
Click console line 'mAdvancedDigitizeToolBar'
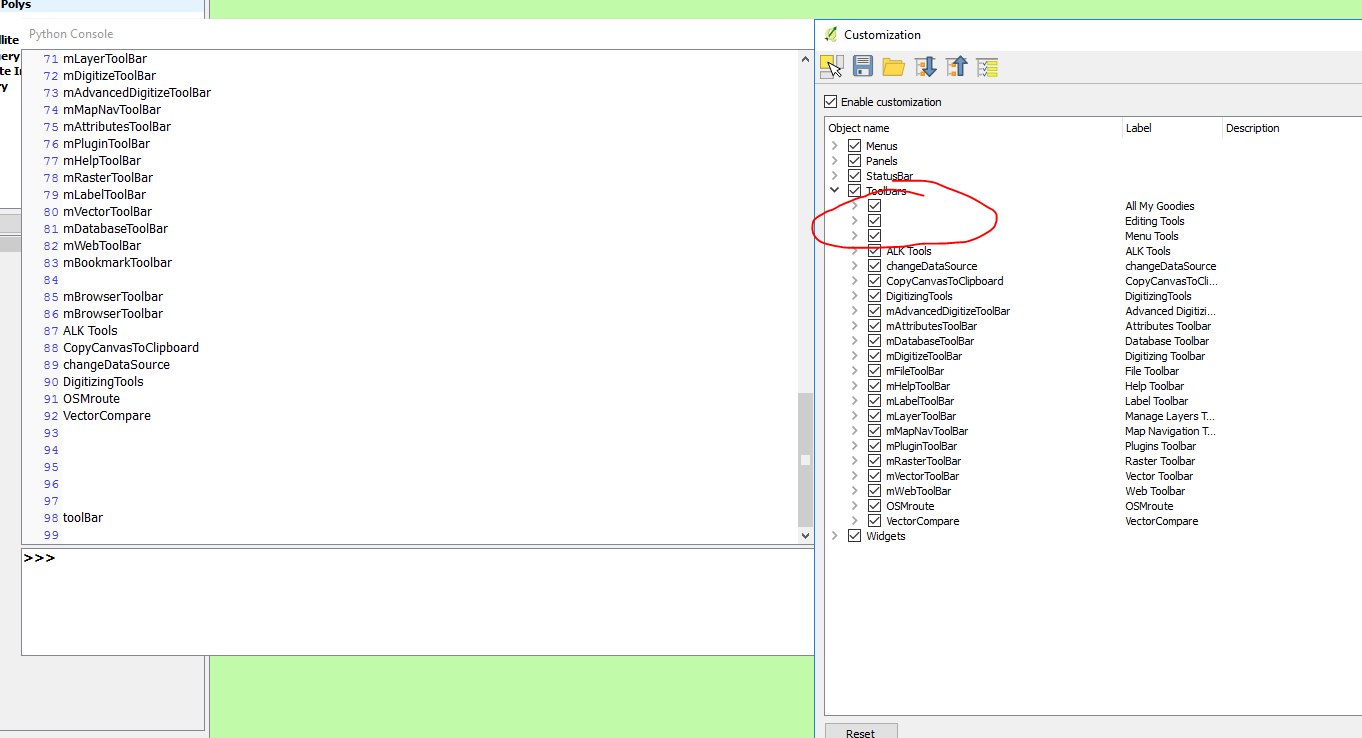click(x=137, y=93)
